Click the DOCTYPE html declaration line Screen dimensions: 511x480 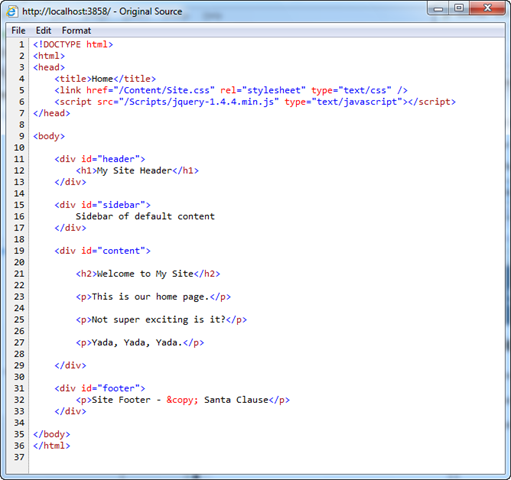73,44
